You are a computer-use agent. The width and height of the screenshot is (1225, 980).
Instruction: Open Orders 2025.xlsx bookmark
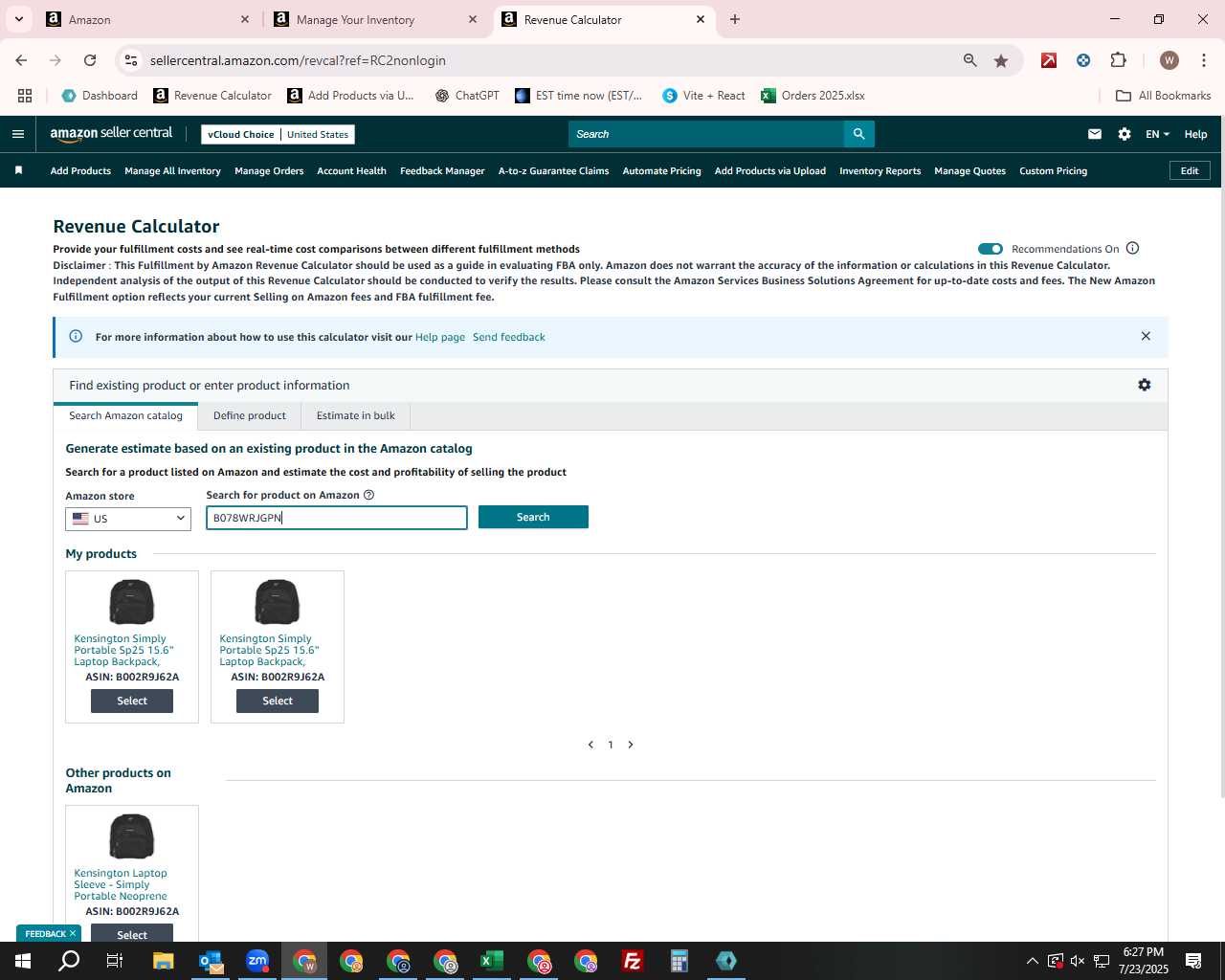point(813,96)
